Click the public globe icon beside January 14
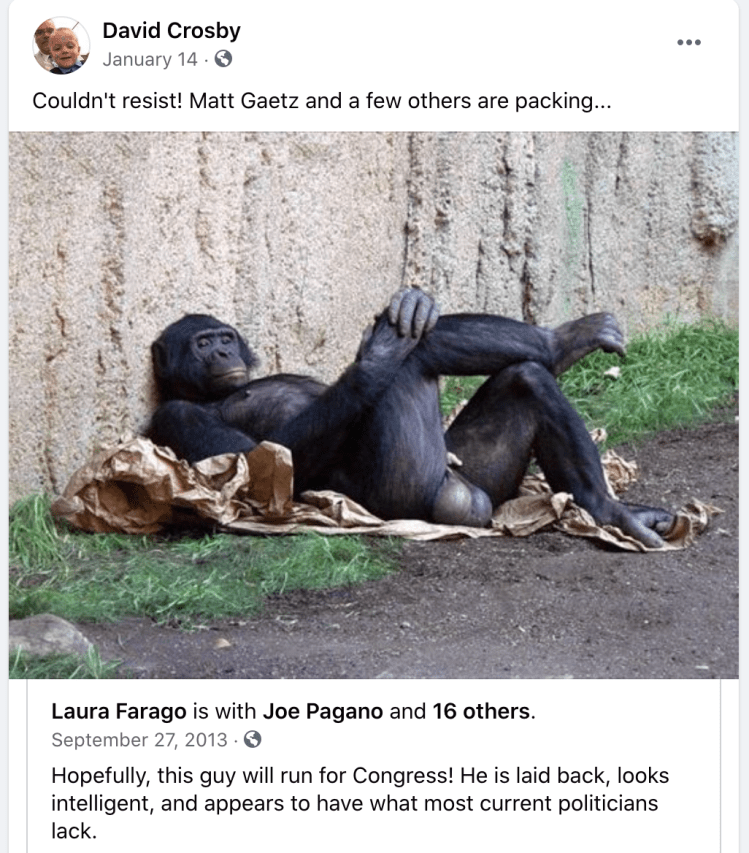 pyautogui.click(x=223, y=58)
